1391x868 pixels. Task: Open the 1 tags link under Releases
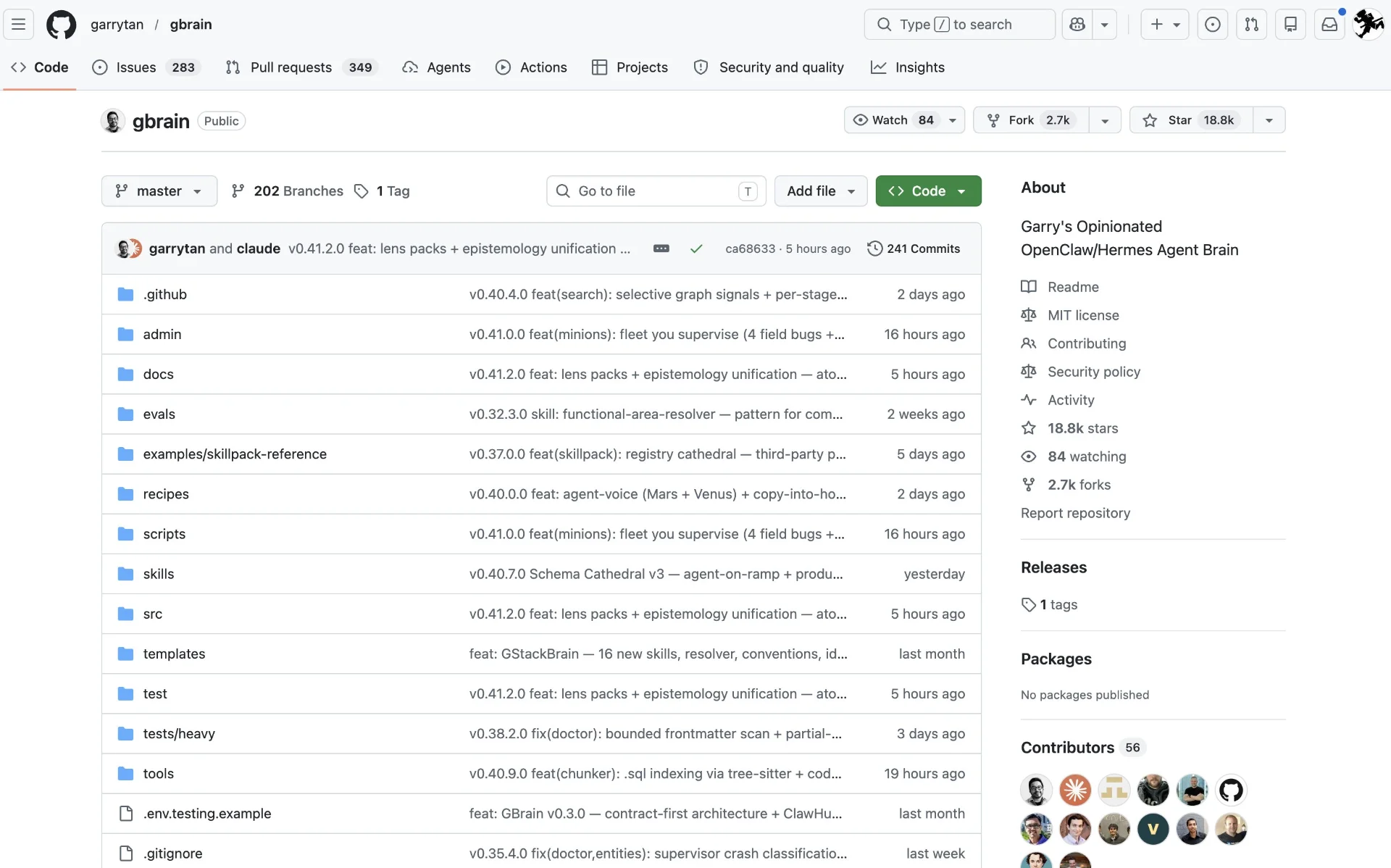coord(1049,604)
